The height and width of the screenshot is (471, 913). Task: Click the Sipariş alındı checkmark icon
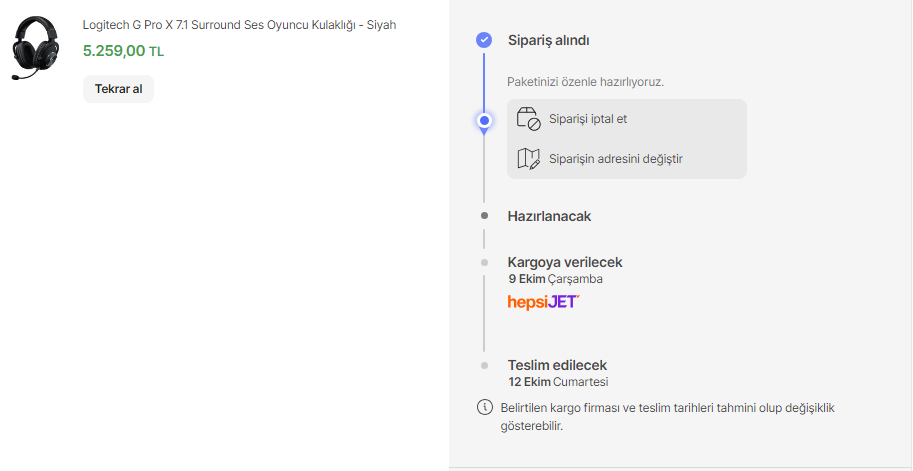(484, 40)
